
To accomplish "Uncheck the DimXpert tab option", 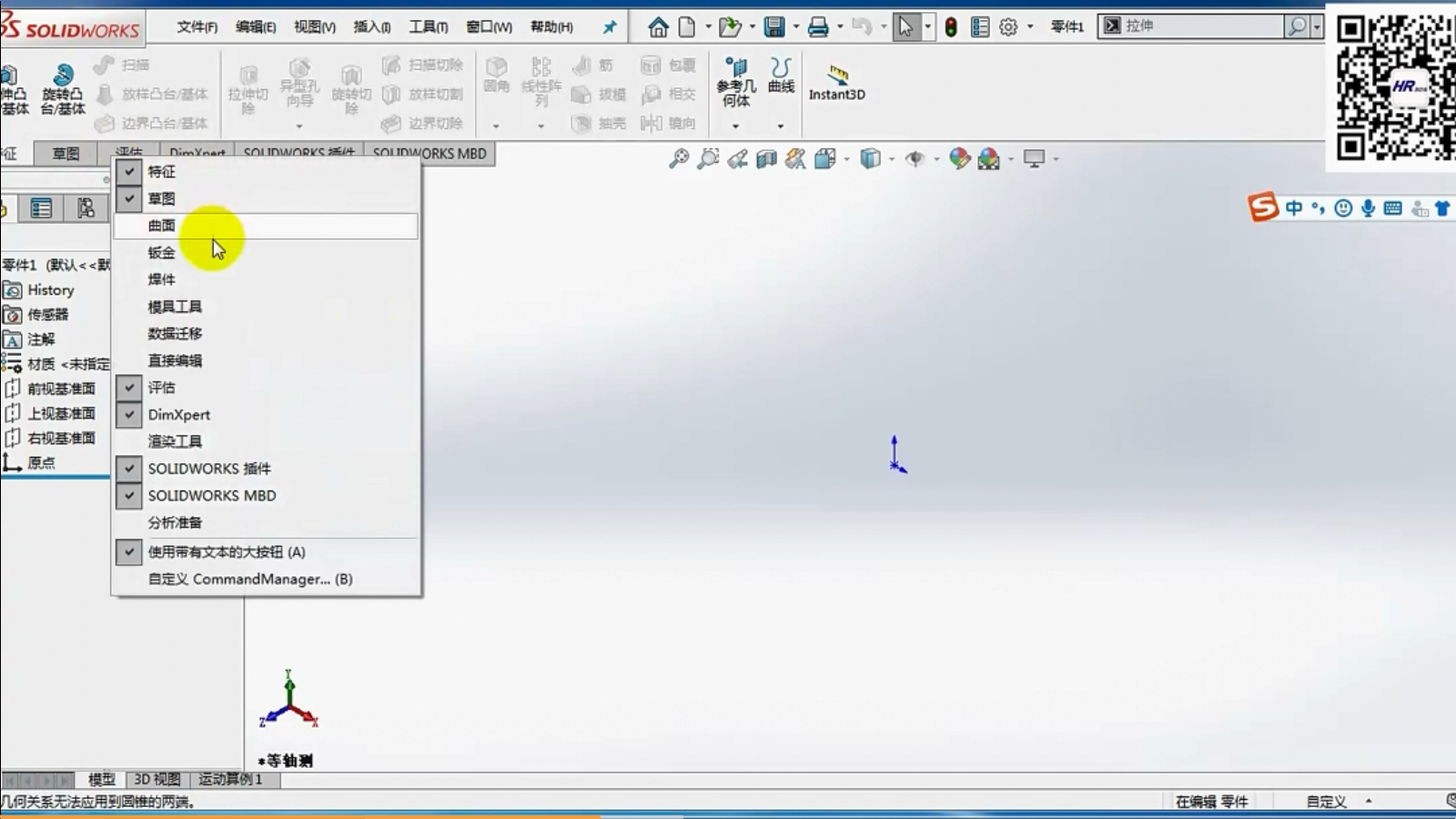I will click(178, 415).
